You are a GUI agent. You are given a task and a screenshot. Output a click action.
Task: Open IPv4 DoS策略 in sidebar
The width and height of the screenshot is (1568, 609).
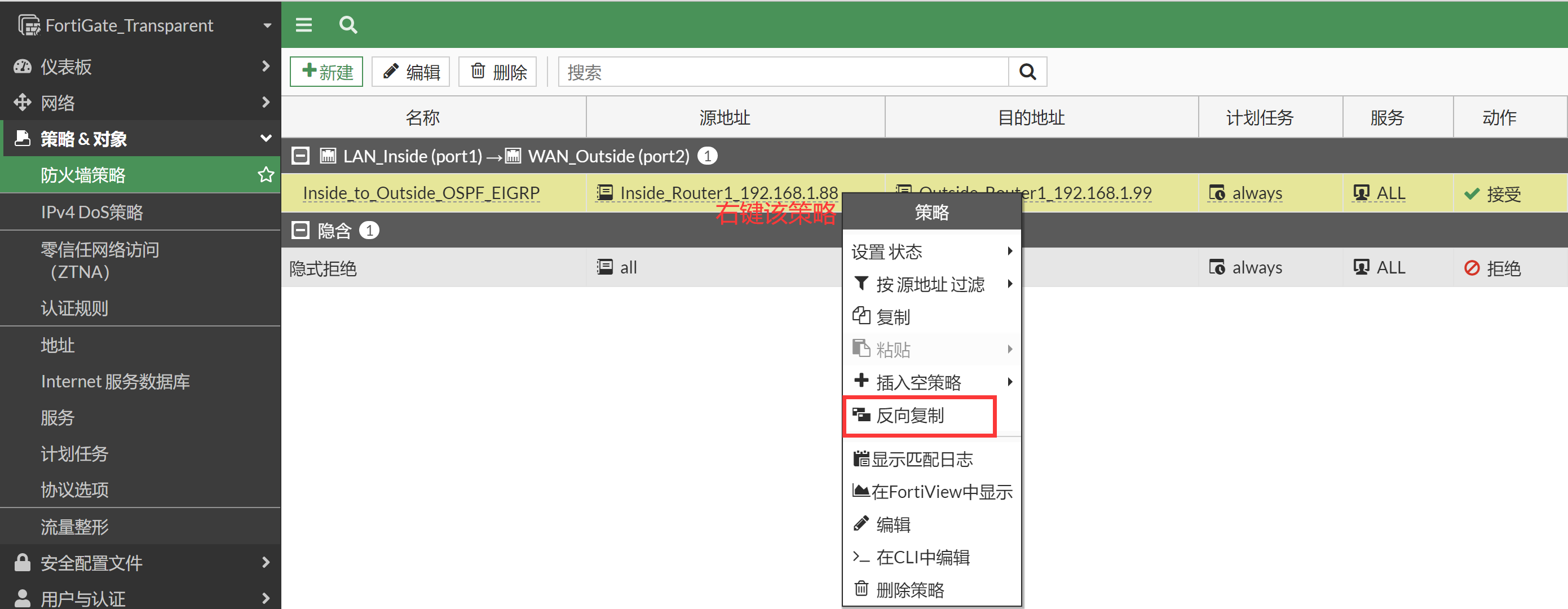(92, 212)
